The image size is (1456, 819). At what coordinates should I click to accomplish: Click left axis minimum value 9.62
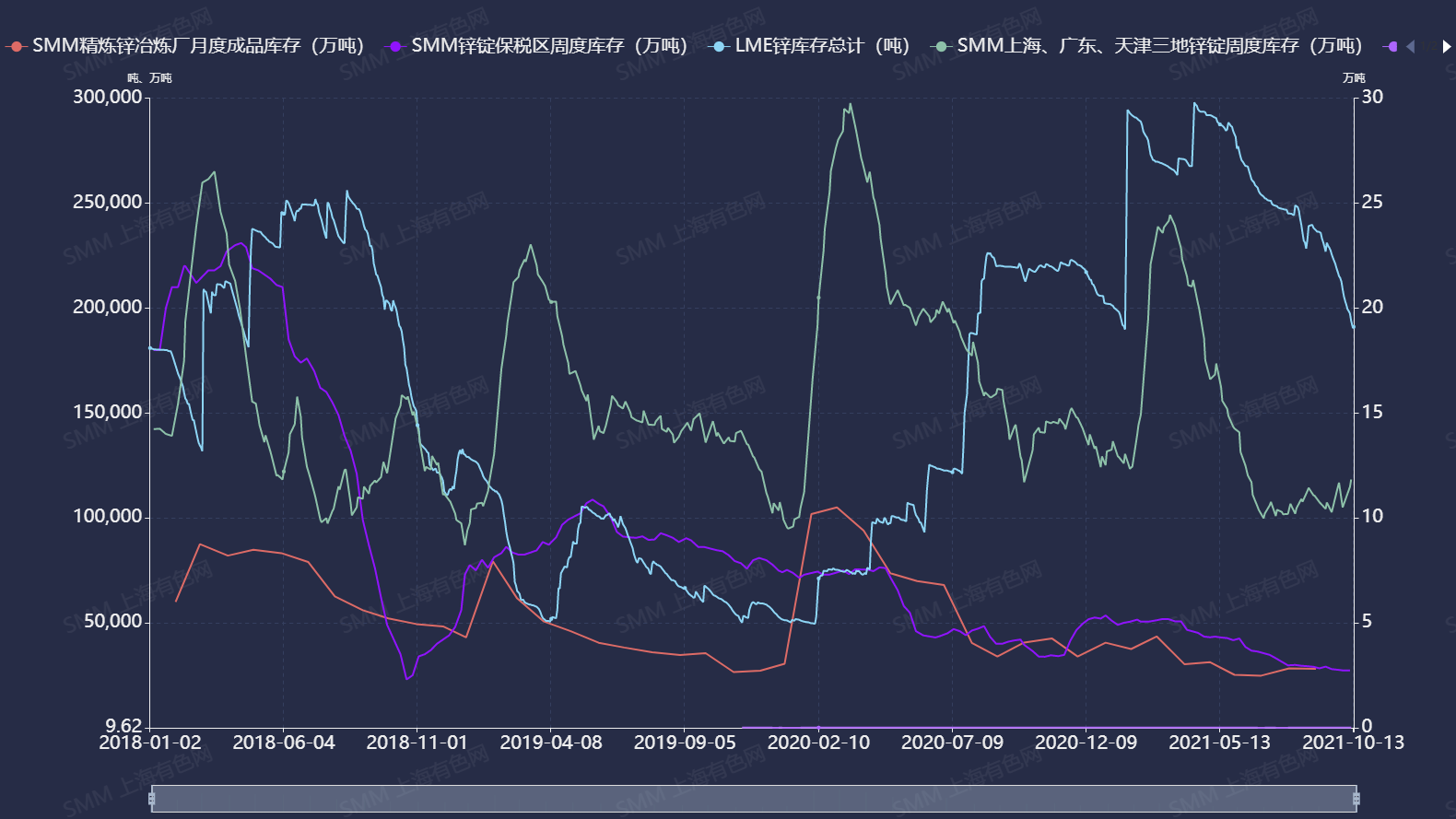pos(123,726)
